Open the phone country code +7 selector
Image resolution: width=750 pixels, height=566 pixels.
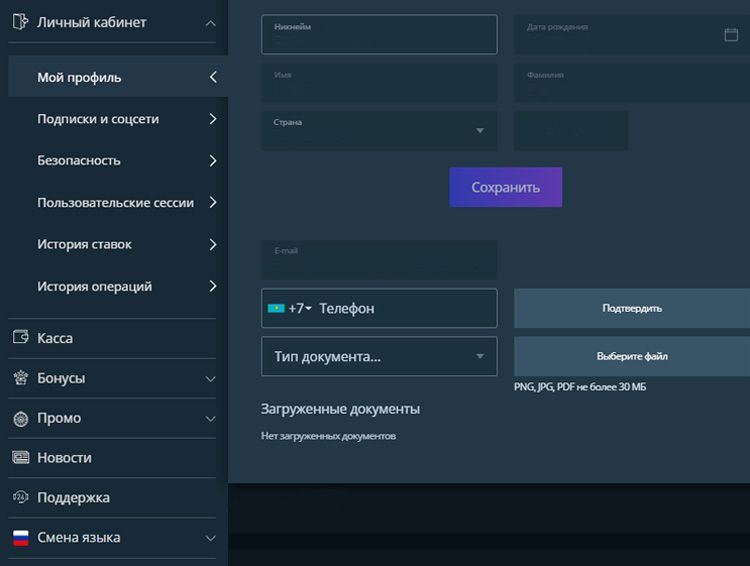291,309
